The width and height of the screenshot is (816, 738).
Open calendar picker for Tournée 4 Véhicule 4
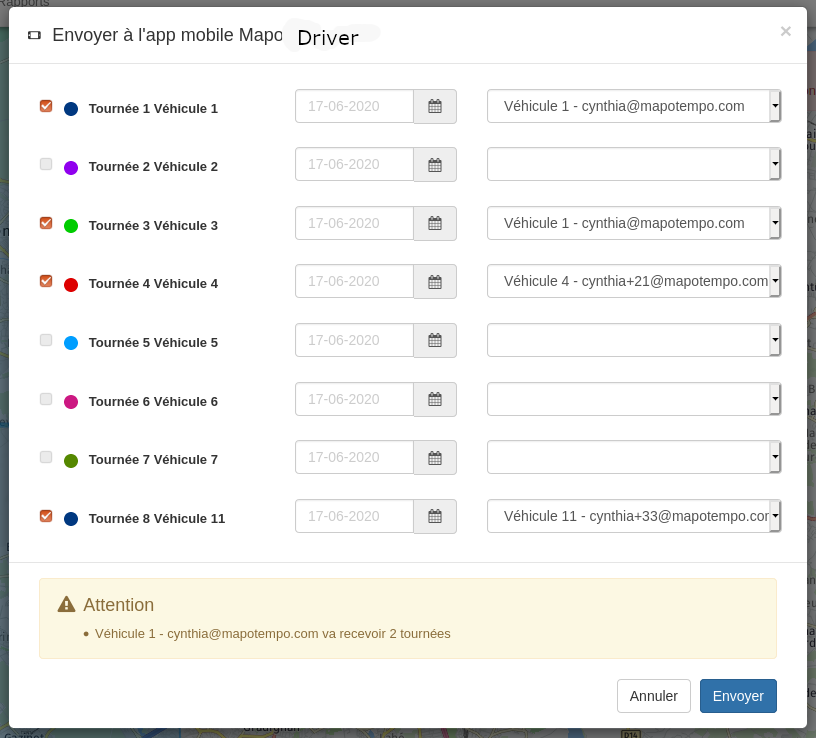[x=435, y=282]
